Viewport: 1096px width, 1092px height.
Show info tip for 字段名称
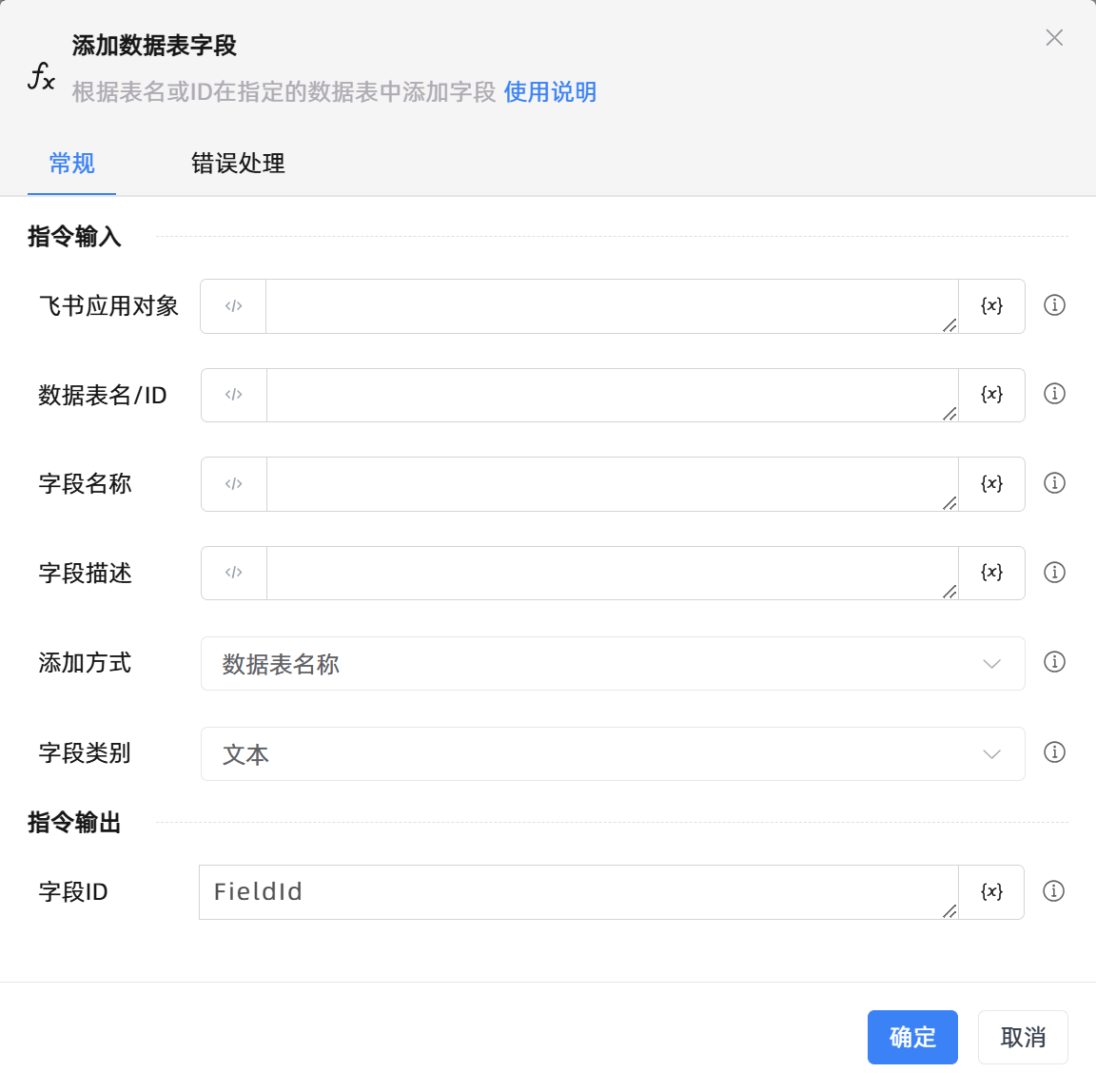[x=1054, y=483]
